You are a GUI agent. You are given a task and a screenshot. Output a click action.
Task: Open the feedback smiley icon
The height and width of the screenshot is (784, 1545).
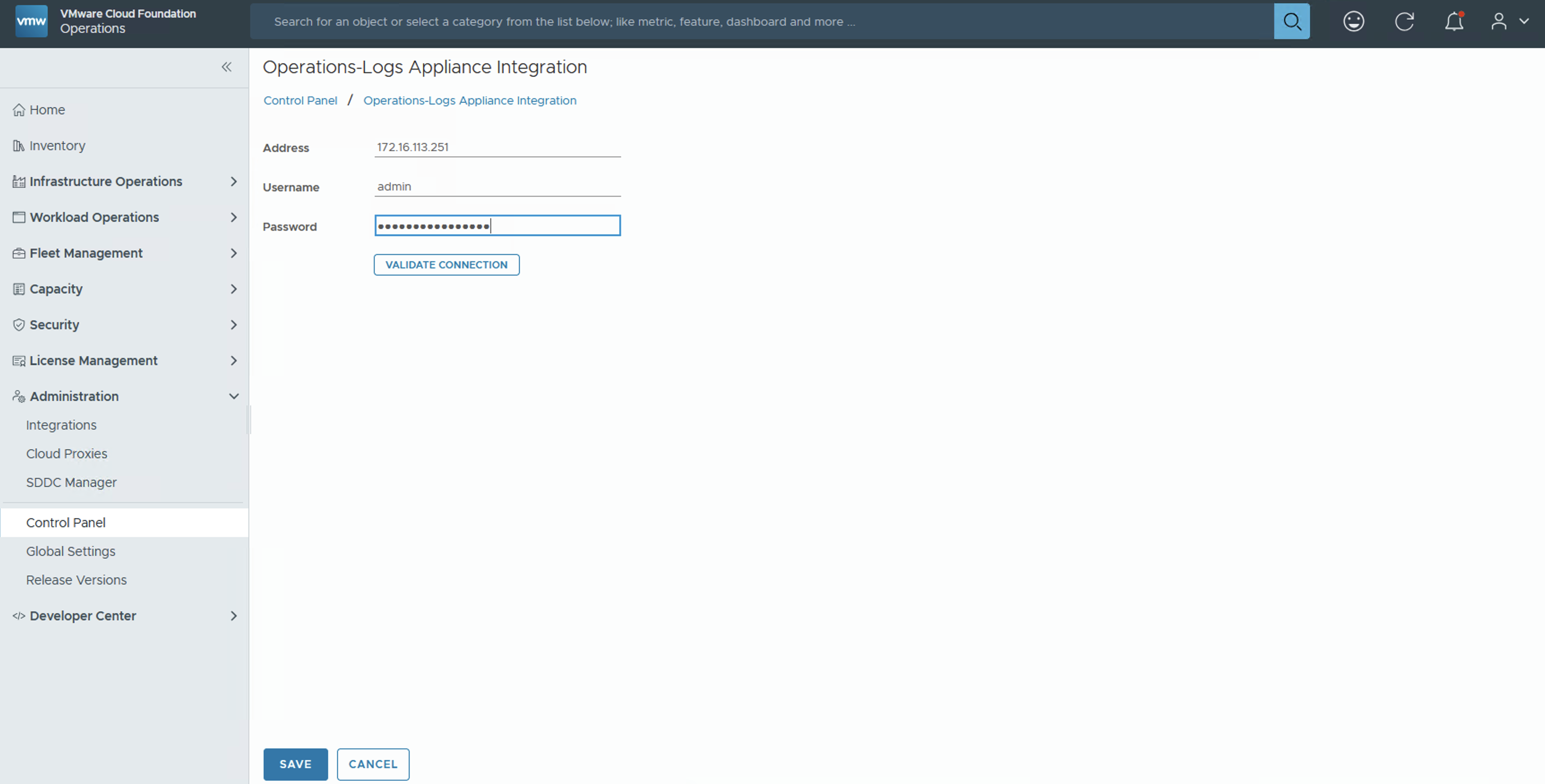[x=1353, y=22]
